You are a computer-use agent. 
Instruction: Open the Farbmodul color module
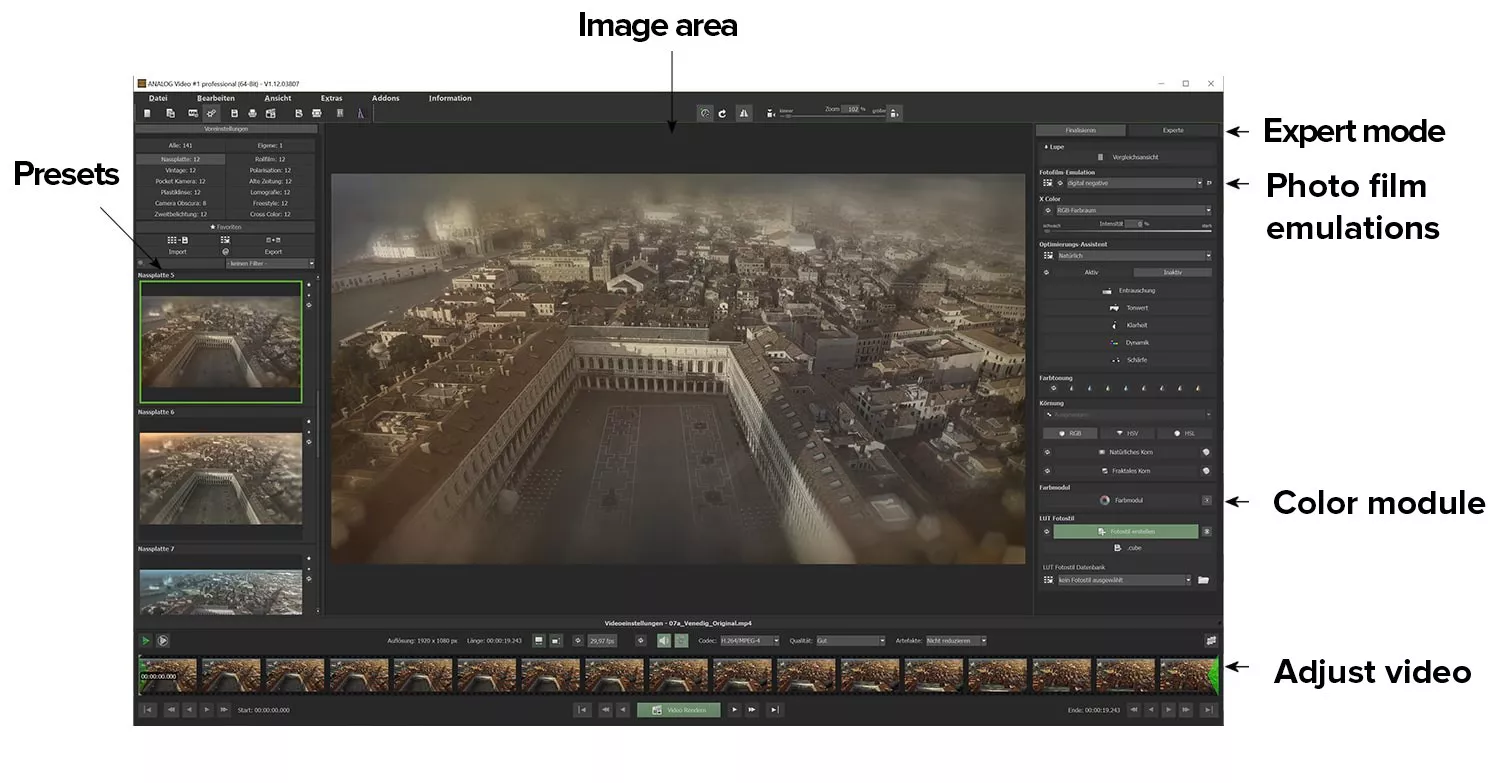[1120, 500]
